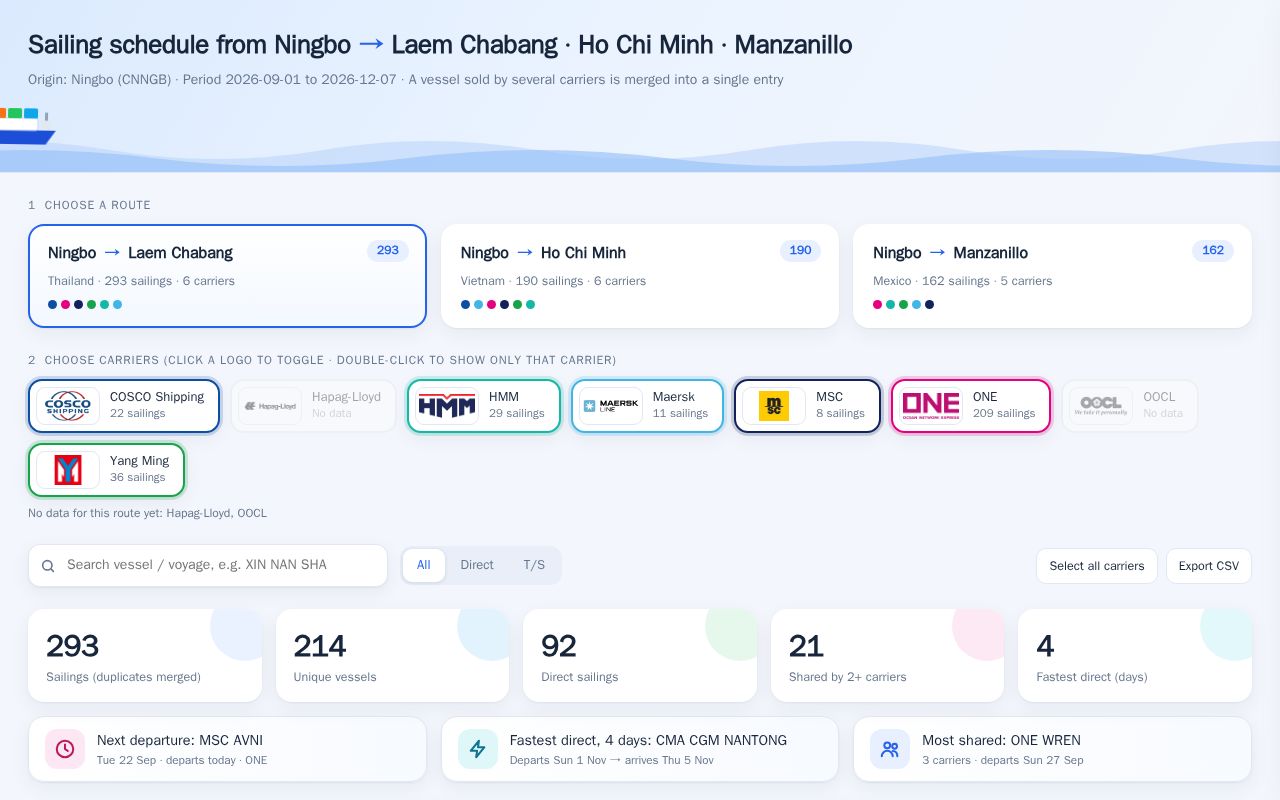Toggle the MSC 8 sailings chip
The height and width of the screenshot is (800, 1280).
click(808, 406)
